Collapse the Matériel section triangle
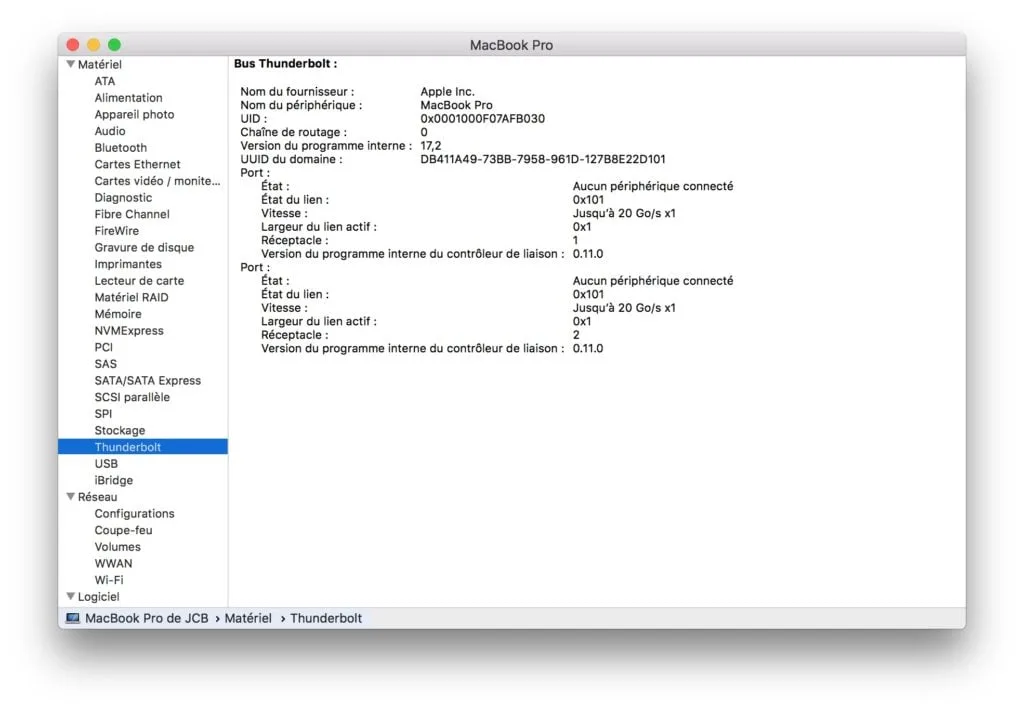1024x712 pixels. pyautogui.click(x=71, y=64)
